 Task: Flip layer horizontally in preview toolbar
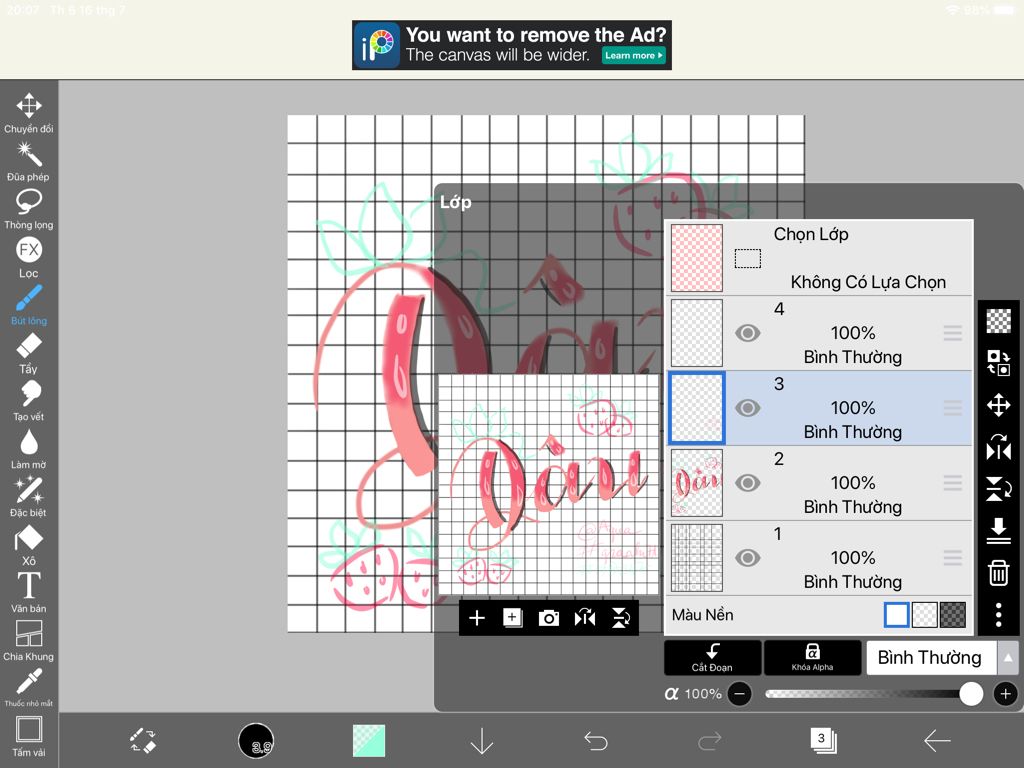pos(584,618)
